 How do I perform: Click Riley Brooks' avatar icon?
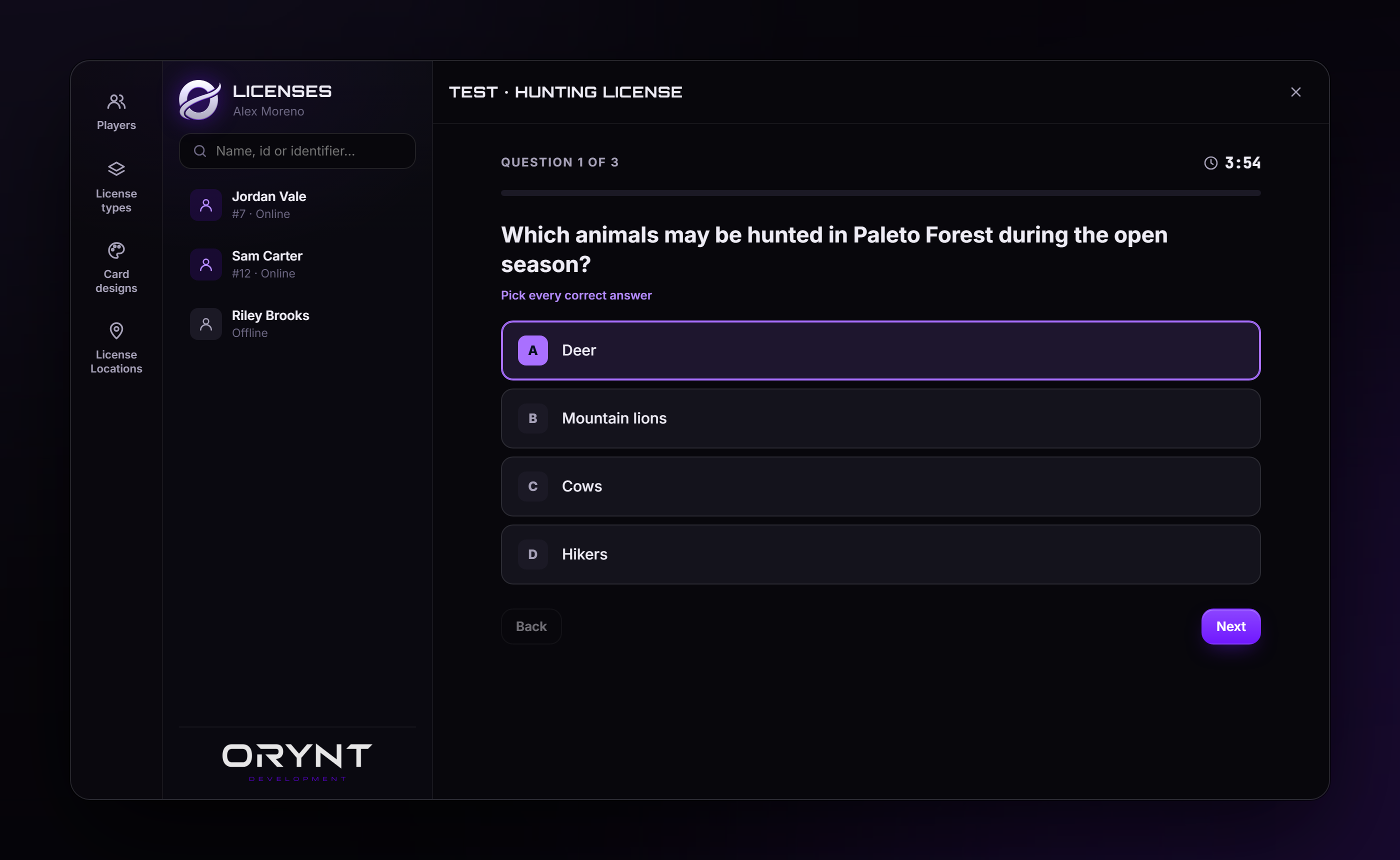tap(206, 324)
